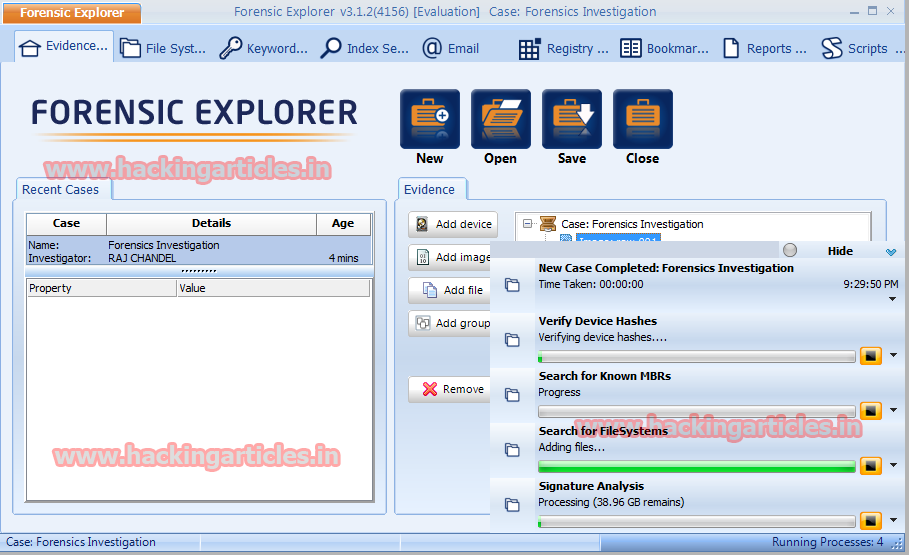The height and width of the screenshot is (555, 909).
Task: Click the Open case folder icon
Action: (x=500, y=119)
